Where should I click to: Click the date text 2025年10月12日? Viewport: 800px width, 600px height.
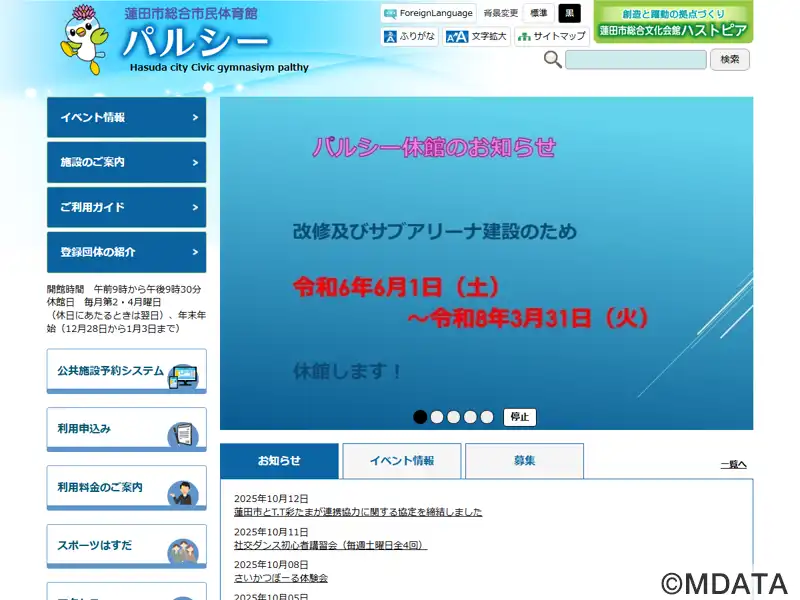(x=271, y=498)
